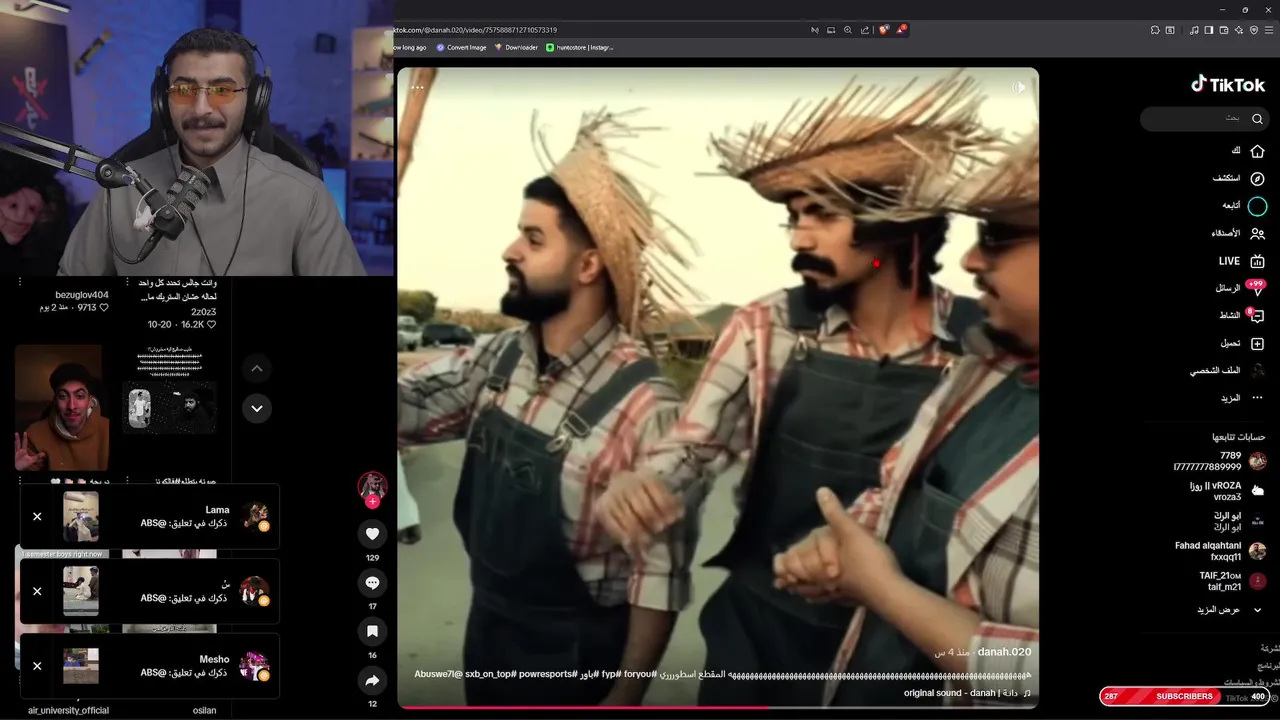Screen dimensions: 1280x720
Task: Open the Lama notification video thumbnail
Action: (81, 517)
